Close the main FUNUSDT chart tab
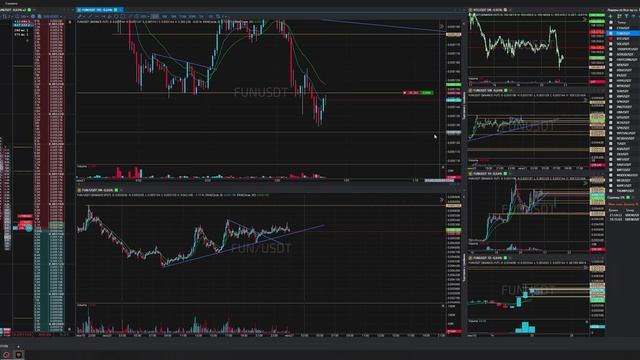The height and width of the screenshot is (360, 640). click(x=121, y=10)
